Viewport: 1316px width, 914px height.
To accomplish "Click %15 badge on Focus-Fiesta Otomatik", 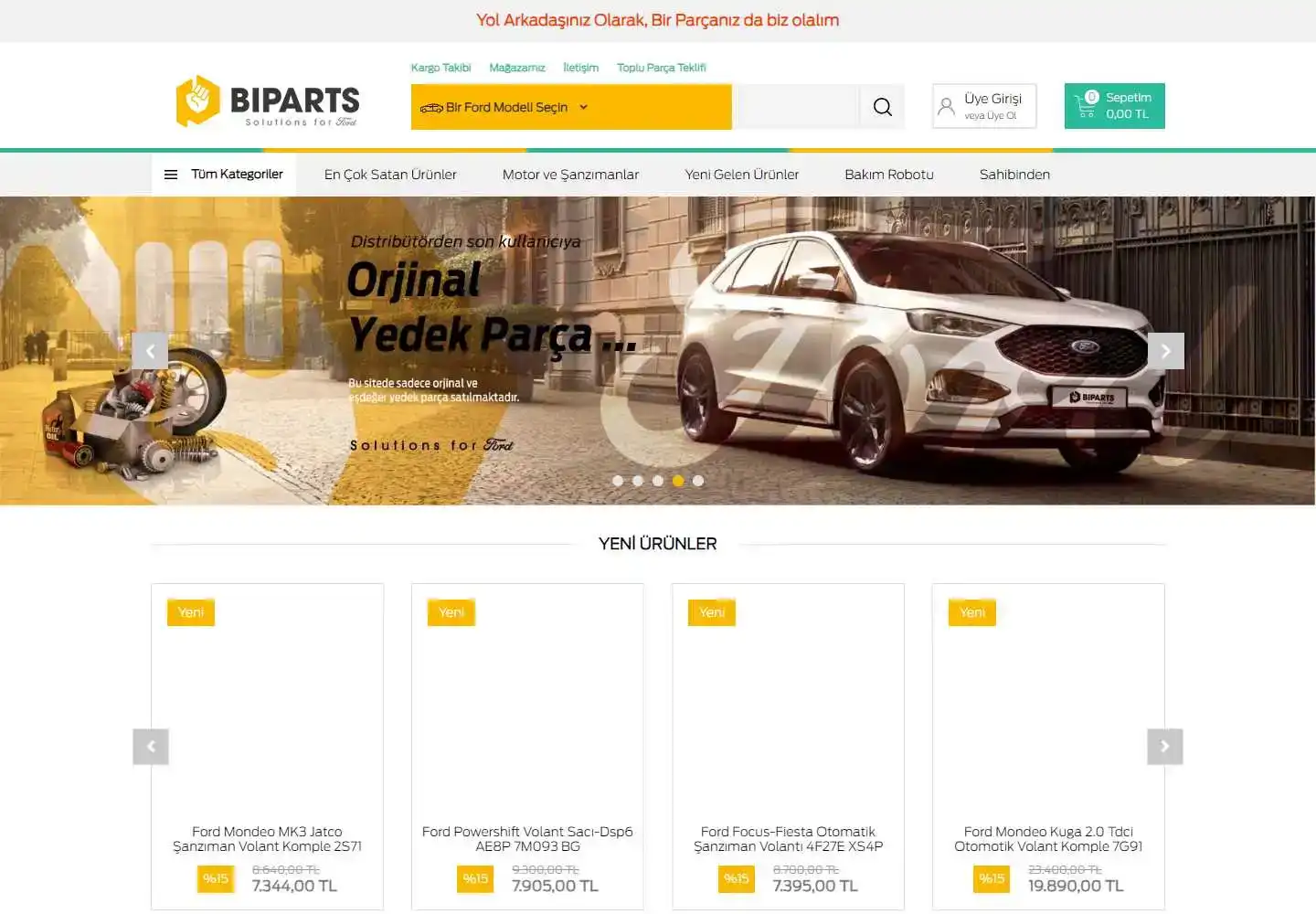I will pyautogui.click(x=737, y=878).
